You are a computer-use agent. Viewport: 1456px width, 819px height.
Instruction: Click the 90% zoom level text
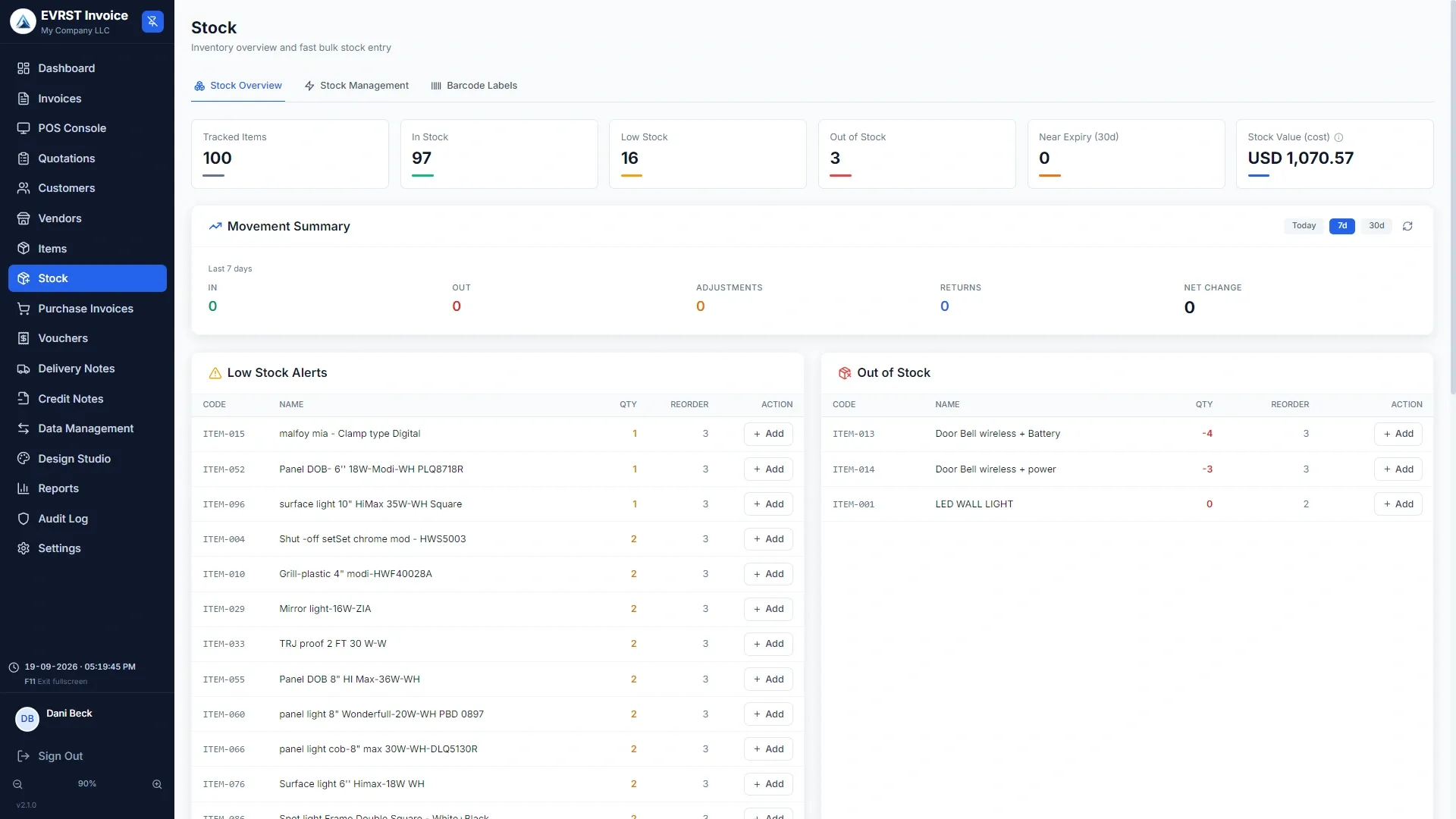[87, 784]
